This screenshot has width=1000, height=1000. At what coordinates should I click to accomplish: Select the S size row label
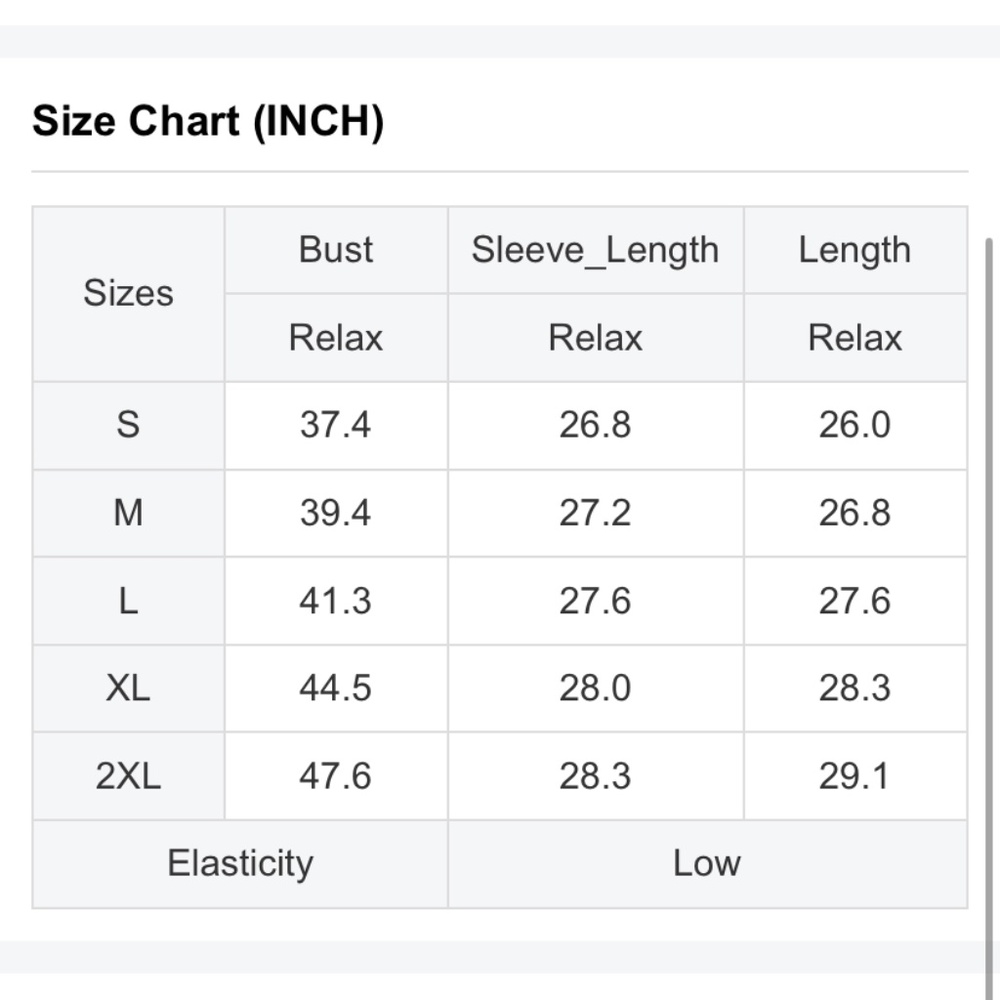pyautogui.click(x=128, y=425)
